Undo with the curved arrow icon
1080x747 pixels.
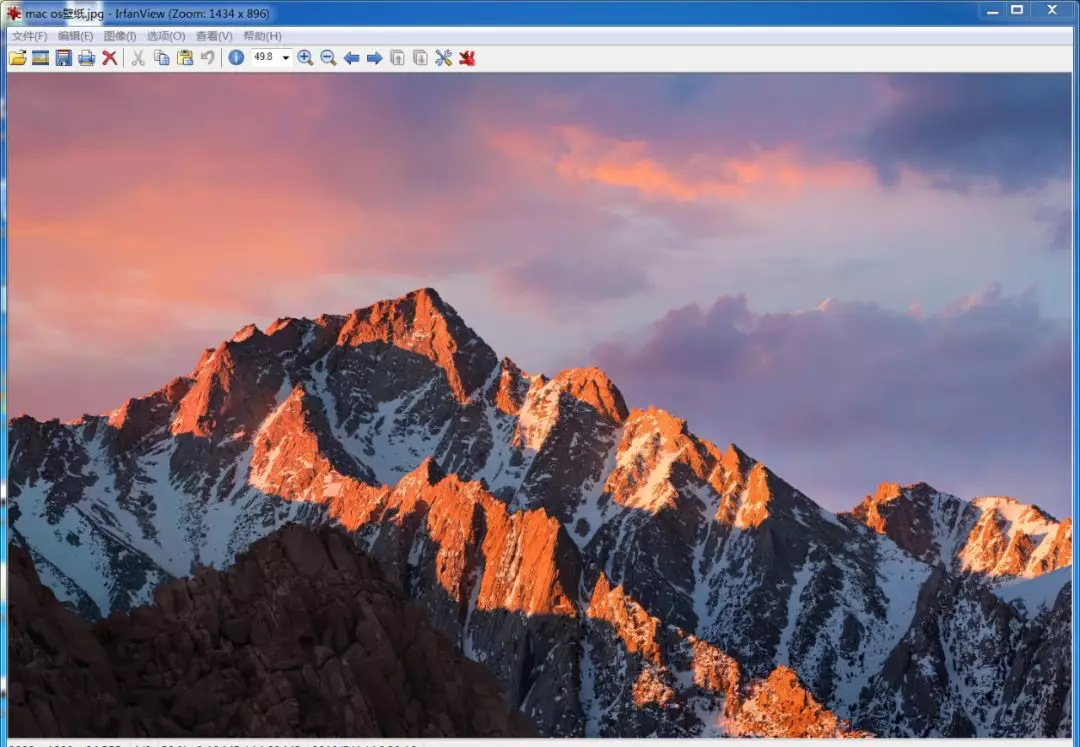pos(207,58)
